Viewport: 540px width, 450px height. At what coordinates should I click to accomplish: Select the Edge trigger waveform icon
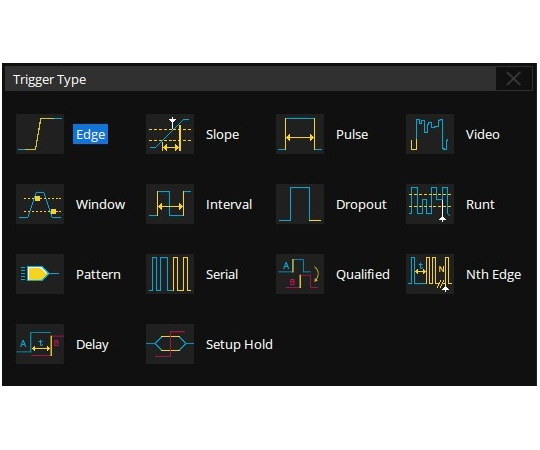coord(40,134)
